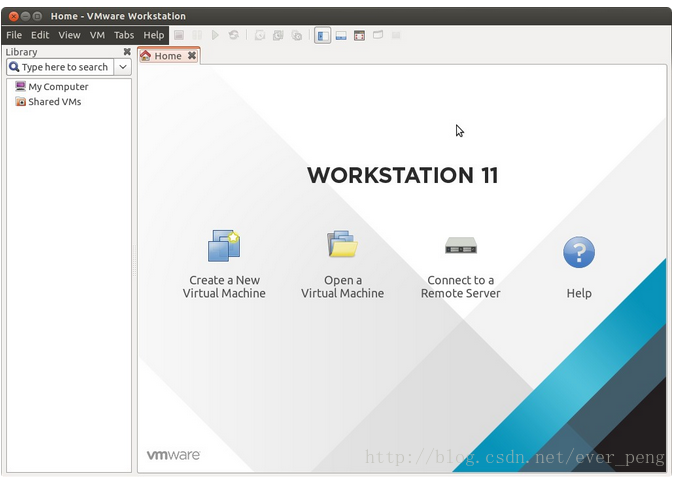Screen dimensions: 676x477
Task: Click the Shared VMs icon in Library
Action: 20,102
